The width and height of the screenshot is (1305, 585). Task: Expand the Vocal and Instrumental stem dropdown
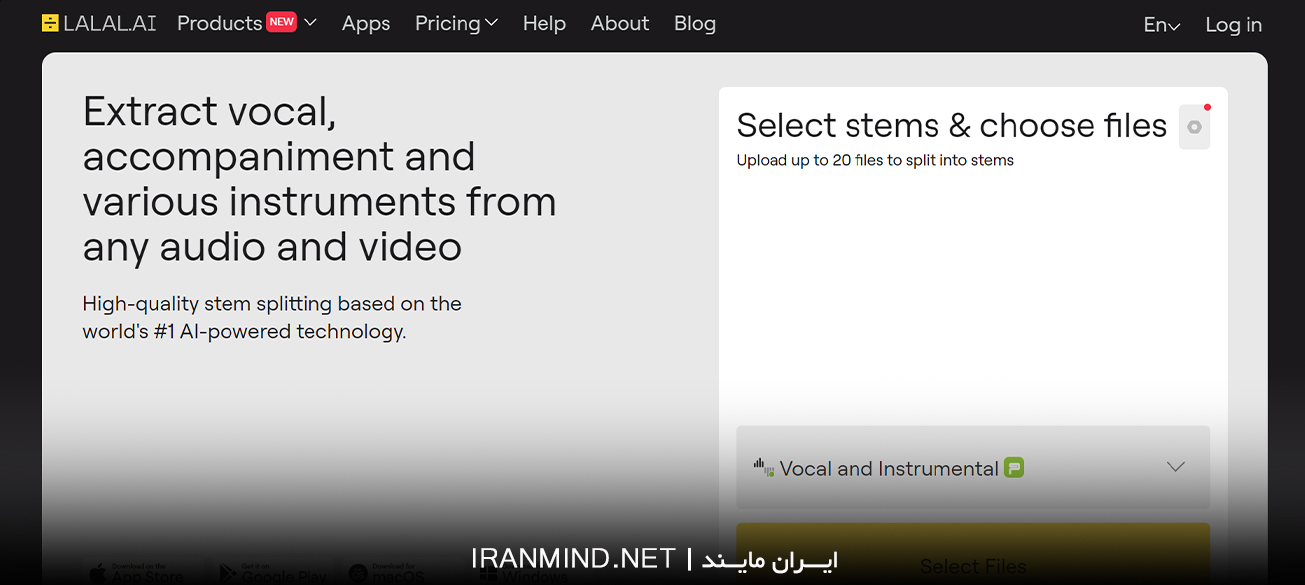click(1176, 467)
